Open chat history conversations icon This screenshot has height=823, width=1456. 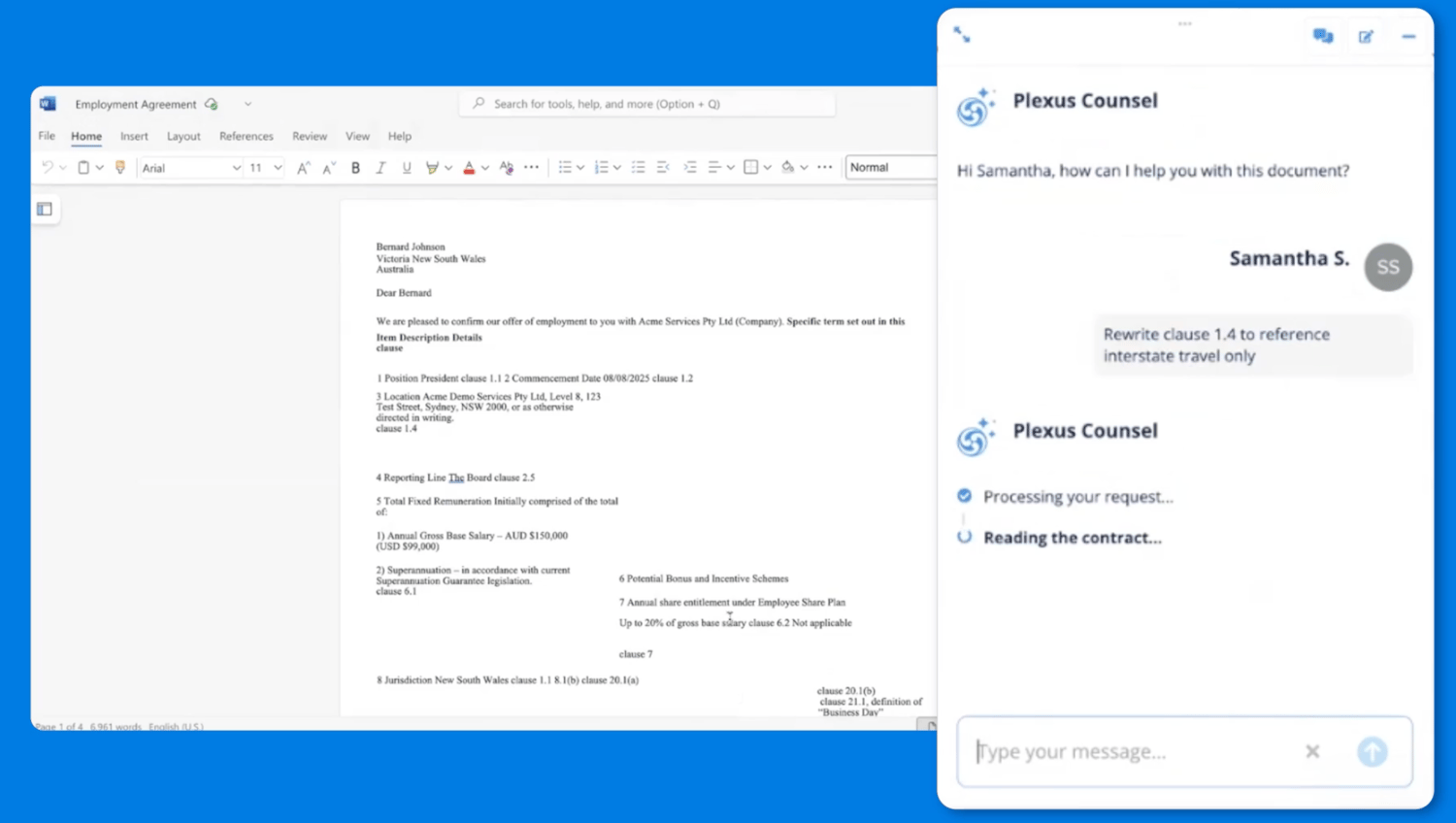[1323, 36]
